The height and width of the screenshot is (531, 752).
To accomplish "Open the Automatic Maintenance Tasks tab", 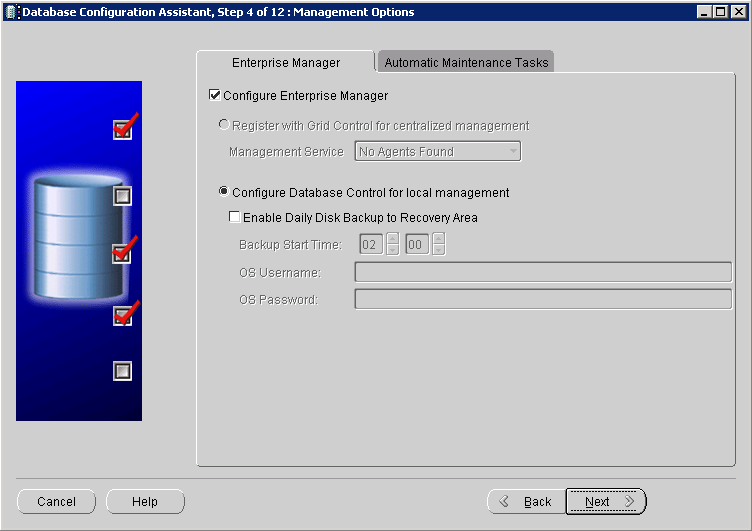I will [x=466, y=62].
